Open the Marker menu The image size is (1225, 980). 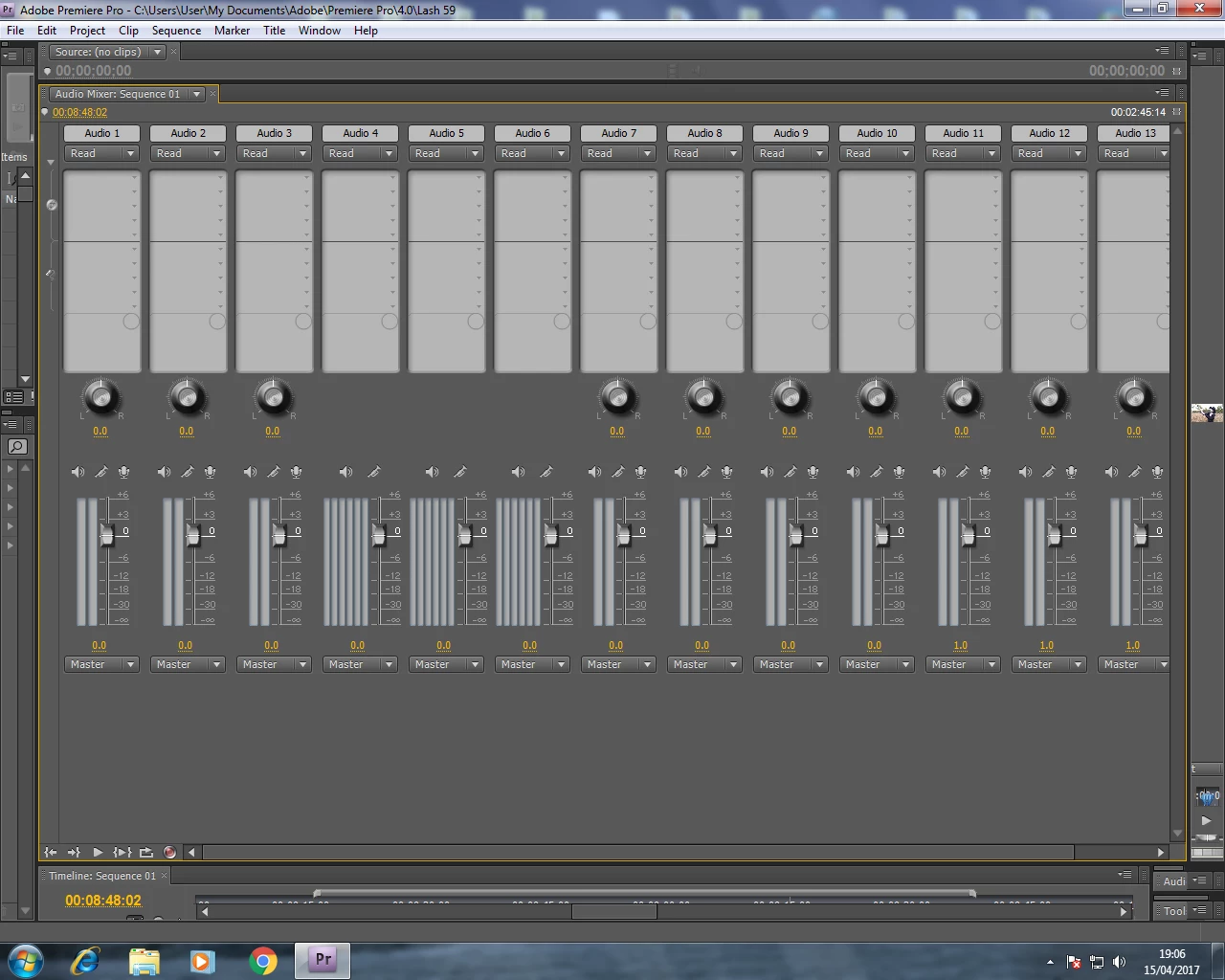[x=232, y=30]
